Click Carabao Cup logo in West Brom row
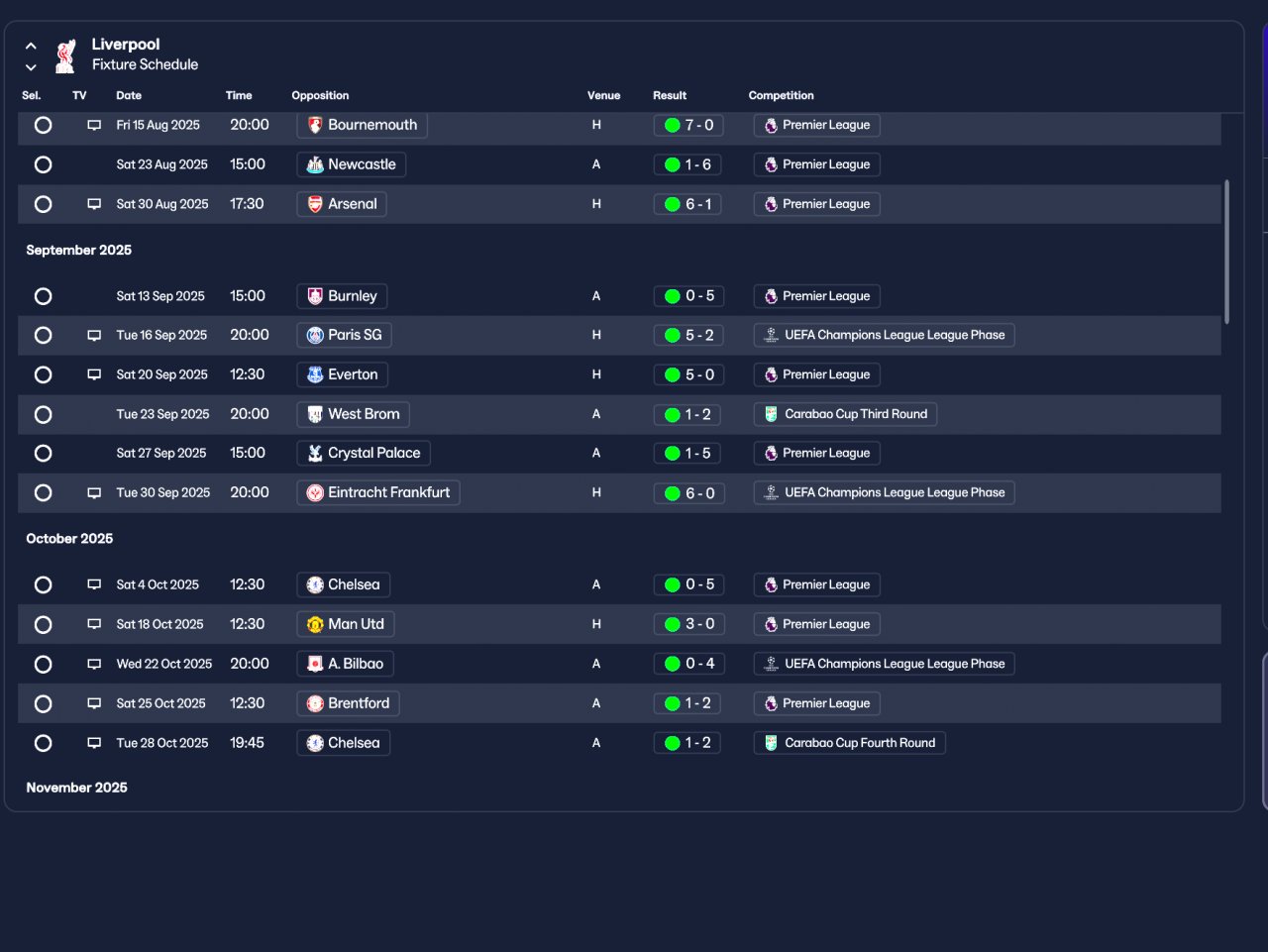 pyautogui.click(x=771, y=414)
